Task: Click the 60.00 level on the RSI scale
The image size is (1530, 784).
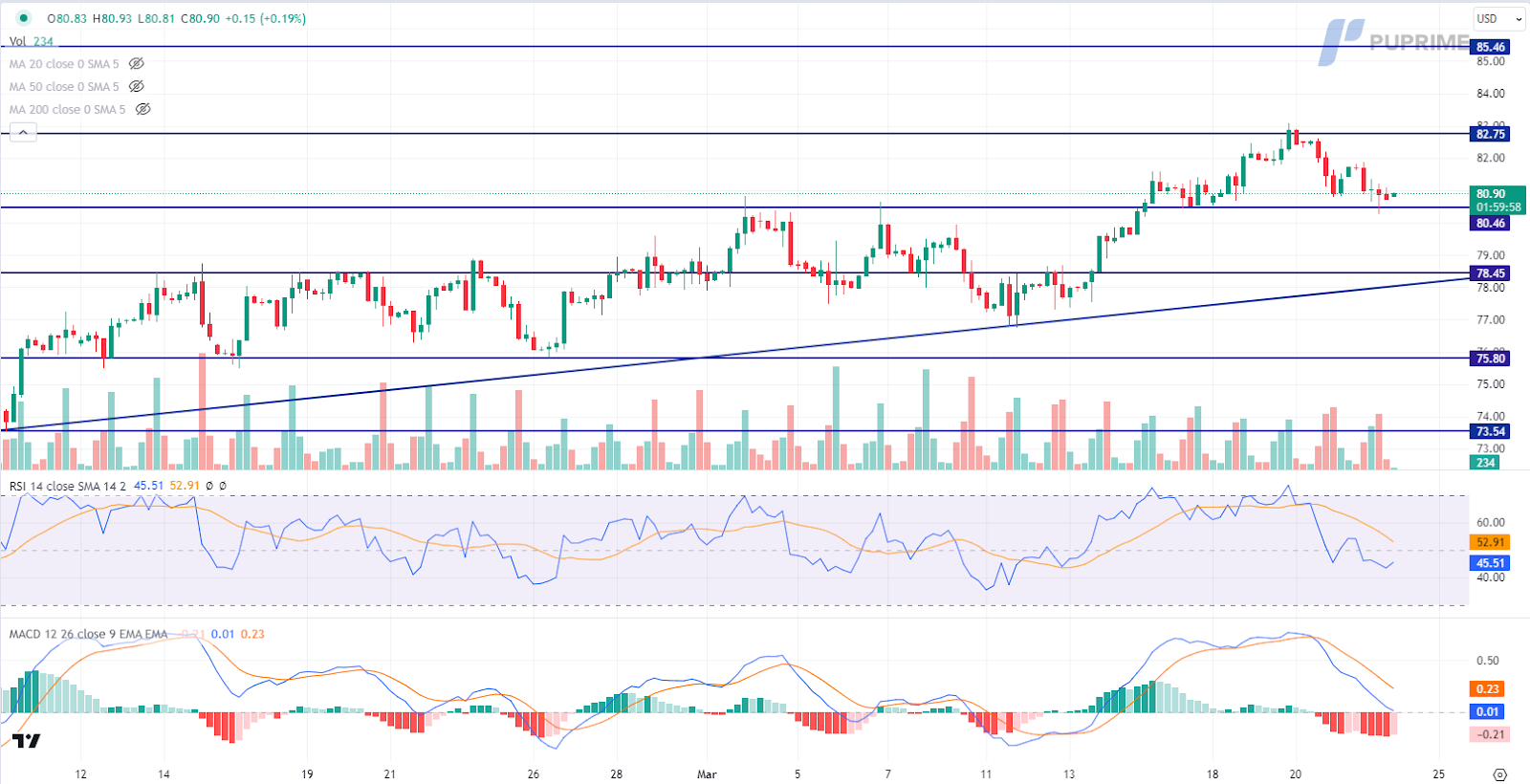Action: coord(1490,523)
